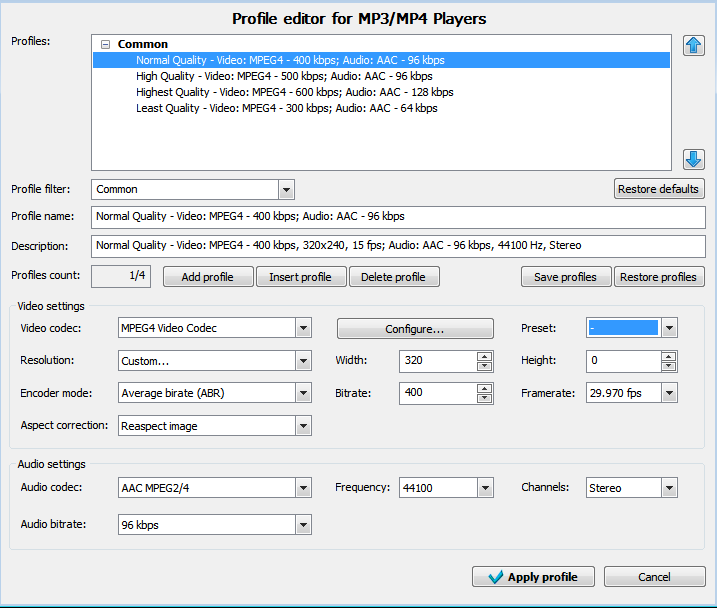Select Highest Quality MPEG4 600 kbps profile
717x608 pixels.
click(x=294, y=92)
